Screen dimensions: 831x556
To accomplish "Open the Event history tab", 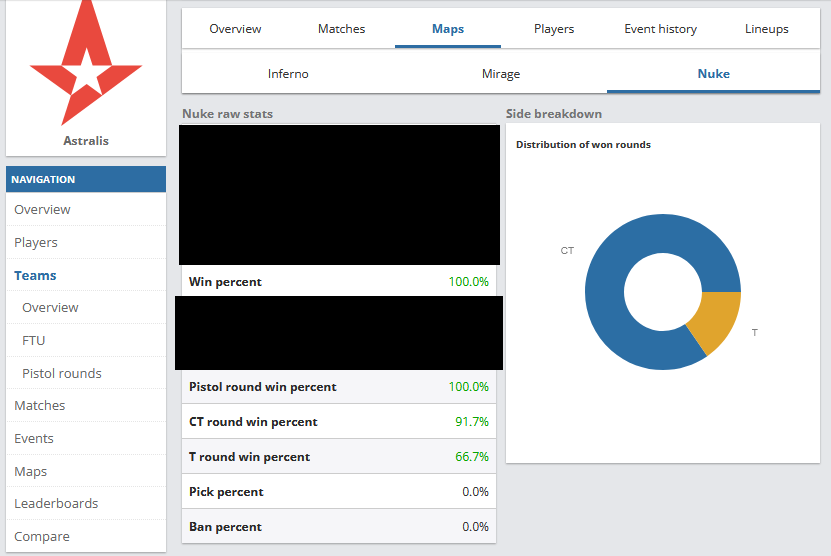I will pos(660,29).
